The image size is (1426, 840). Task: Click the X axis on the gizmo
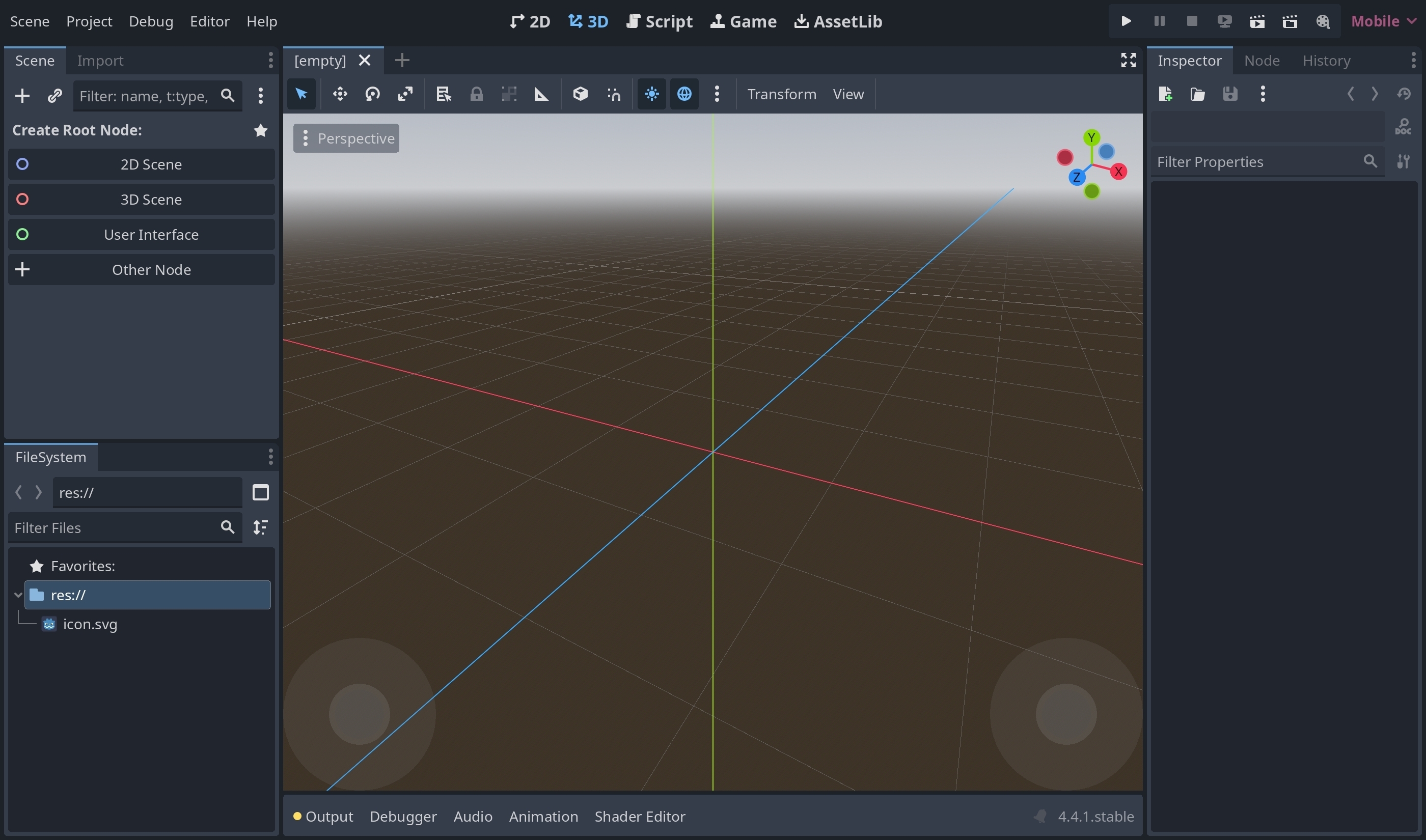[1118, 172]
